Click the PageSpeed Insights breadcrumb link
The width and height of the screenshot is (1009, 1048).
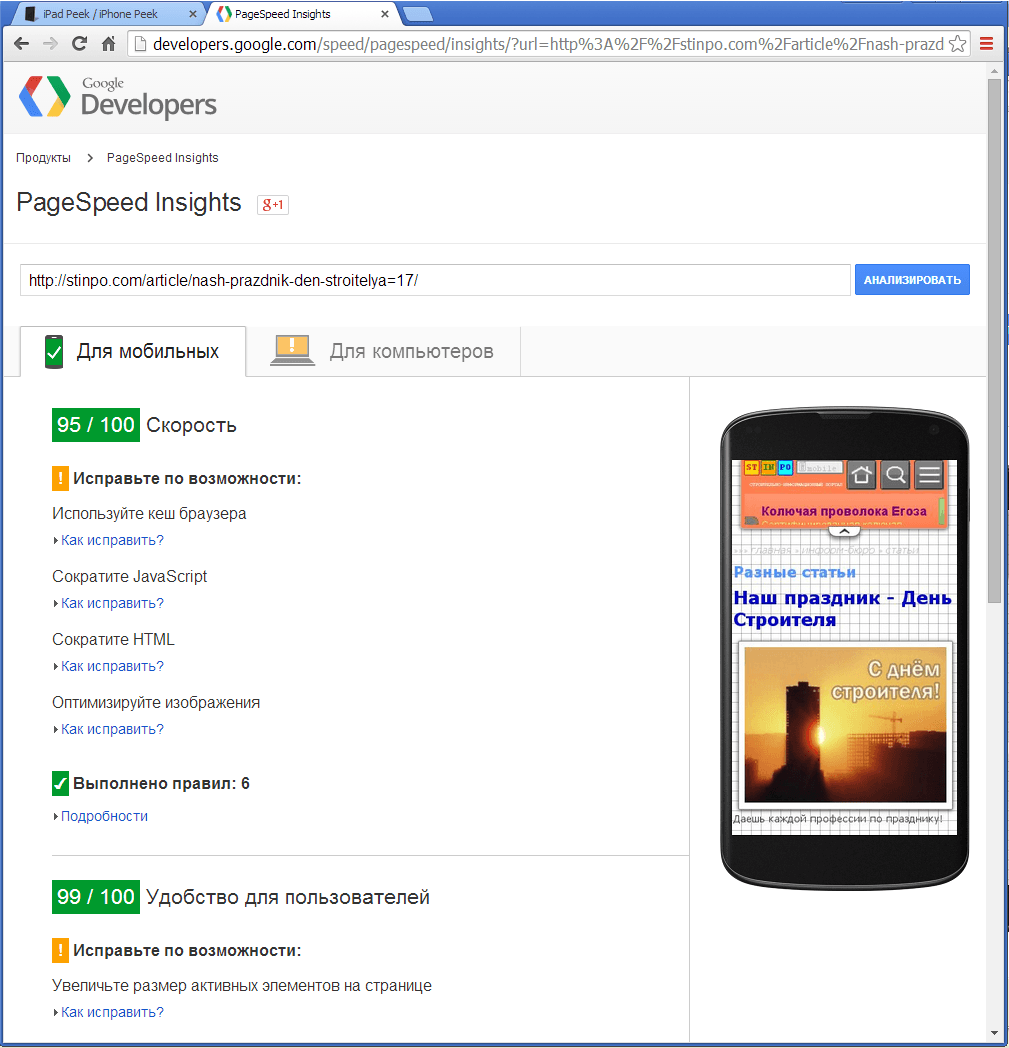click(x=162, y=158)
